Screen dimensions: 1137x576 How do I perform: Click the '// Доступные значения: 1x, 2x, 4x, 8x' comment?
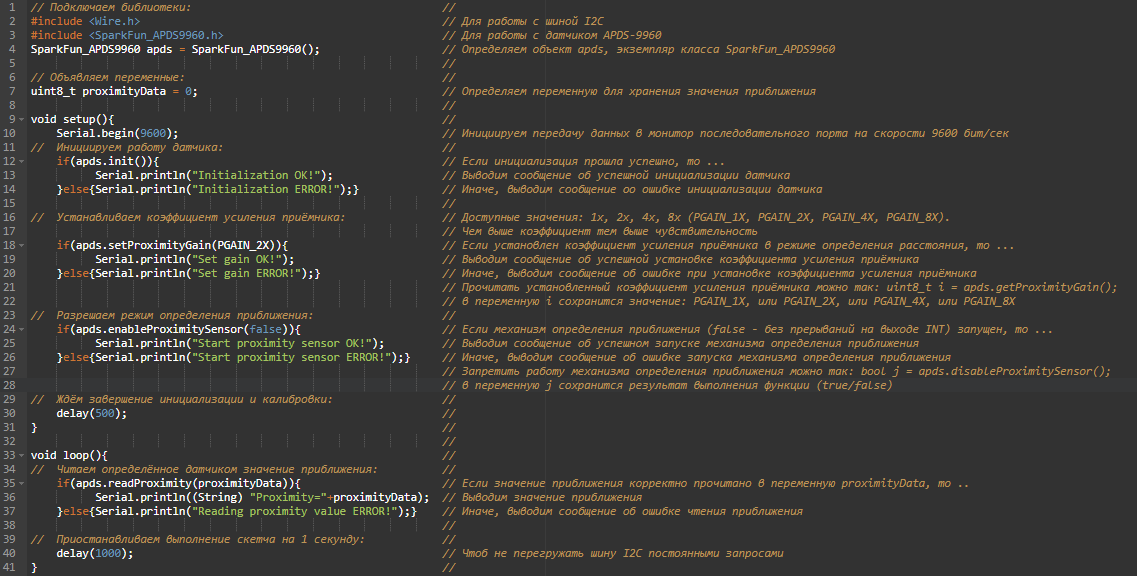(696, 217)
